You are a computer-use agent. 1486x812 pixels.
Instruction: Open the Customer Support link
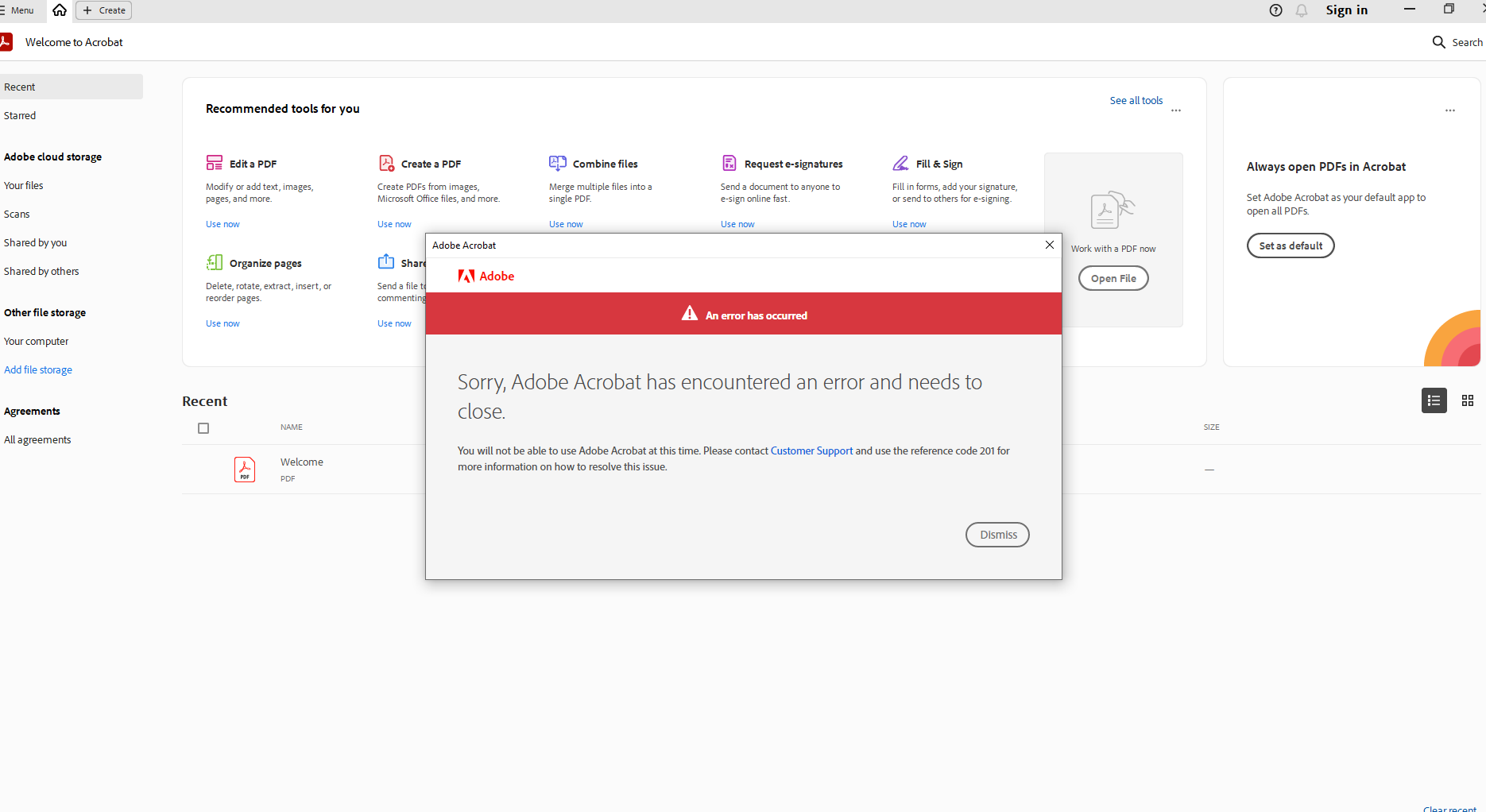pos(811,450)
